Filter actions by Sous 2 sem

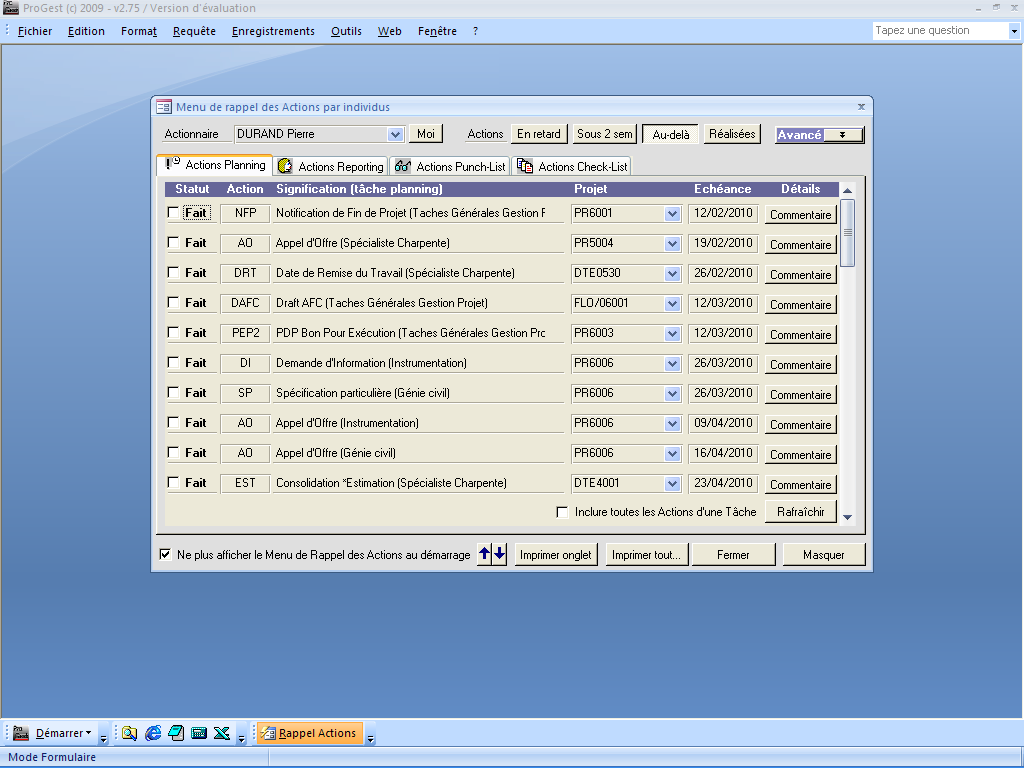click(605, 134)
